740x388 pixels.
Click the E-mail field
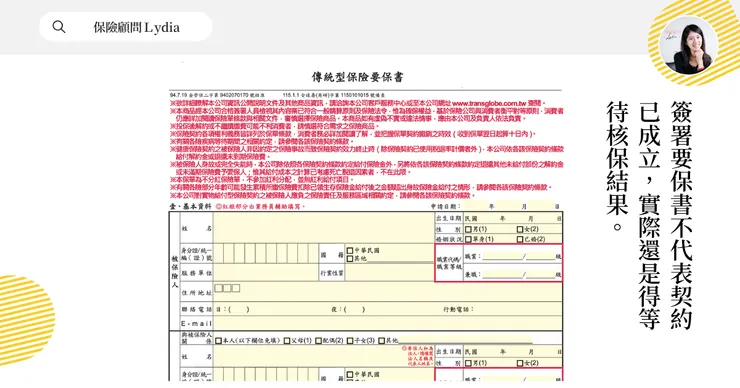pyautogui.click(x=387, y=324)
